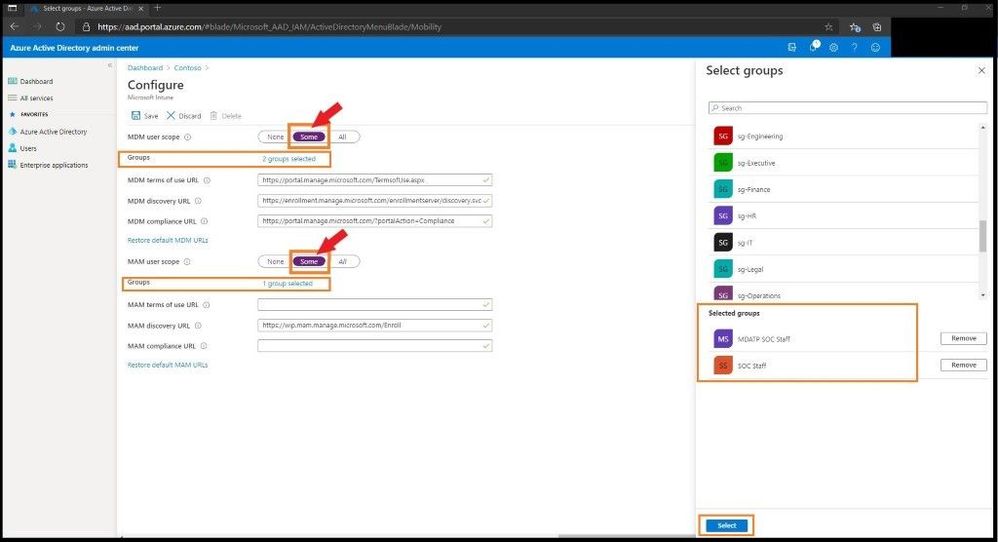
Task: Click Restore default MDM URLs
Action: click(x=167, y=240)
